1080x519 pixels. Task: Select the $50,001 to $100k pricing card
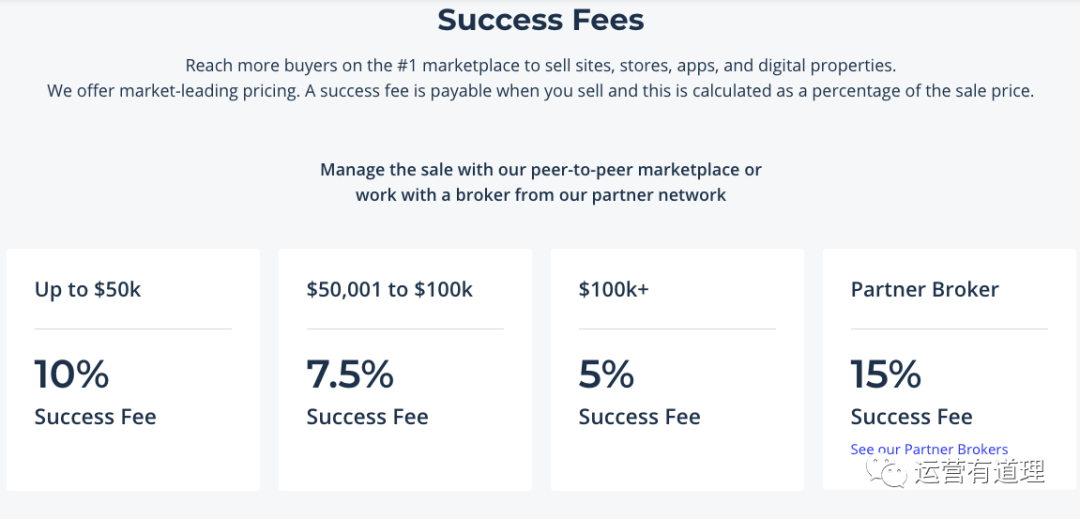click(405, 370)
